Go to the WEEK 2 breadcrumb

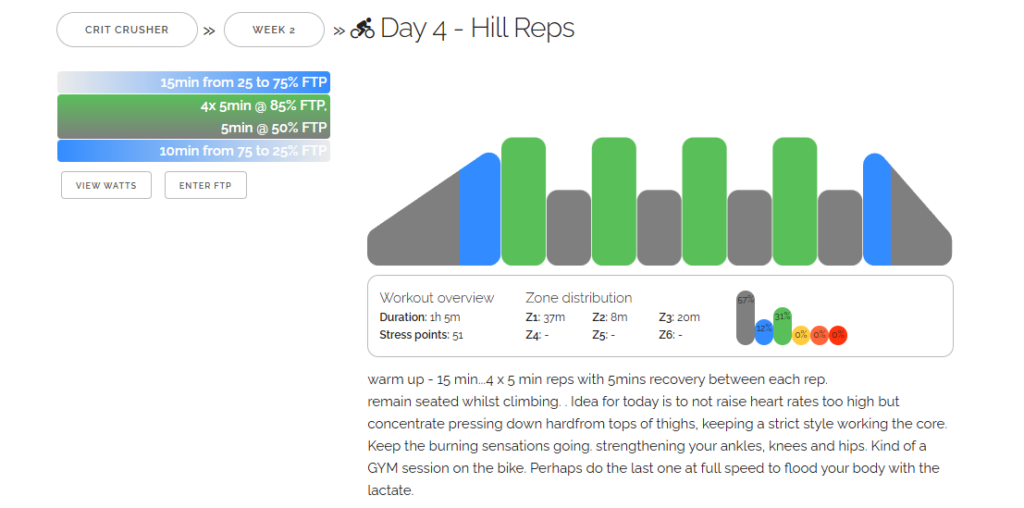point(274,30)
